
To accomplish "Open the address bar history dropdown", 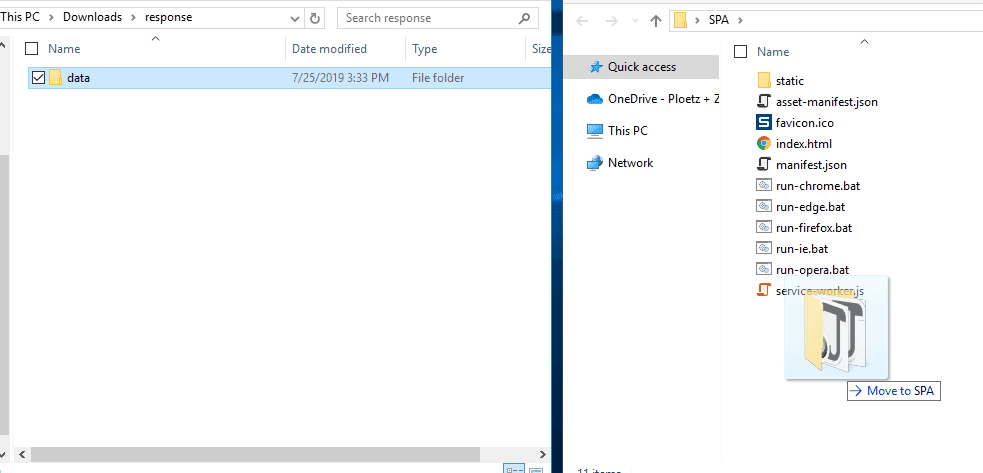I will tap(294, 18).
